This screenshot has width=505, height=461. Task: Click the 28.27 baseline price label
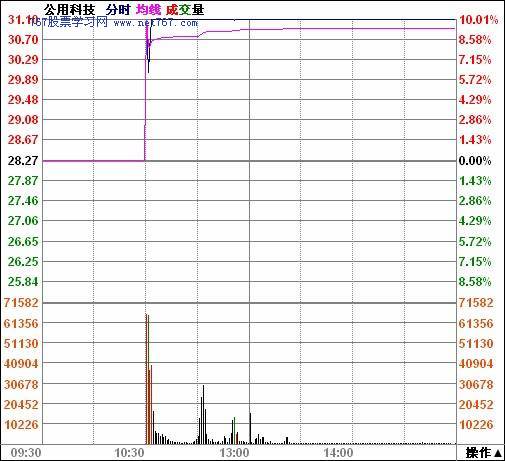tap(23, 161)
